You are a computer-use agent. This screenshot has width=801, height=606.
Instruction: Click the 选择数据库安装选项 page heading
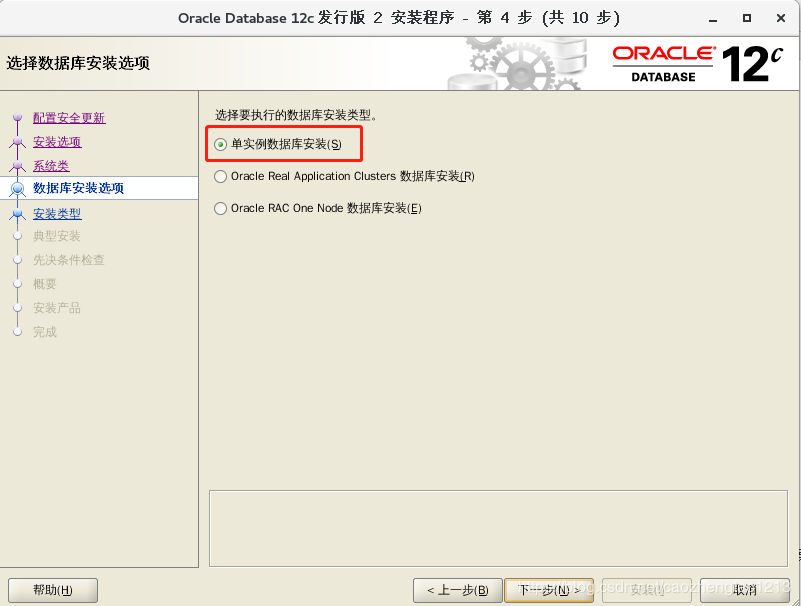(x=78, y=63)
